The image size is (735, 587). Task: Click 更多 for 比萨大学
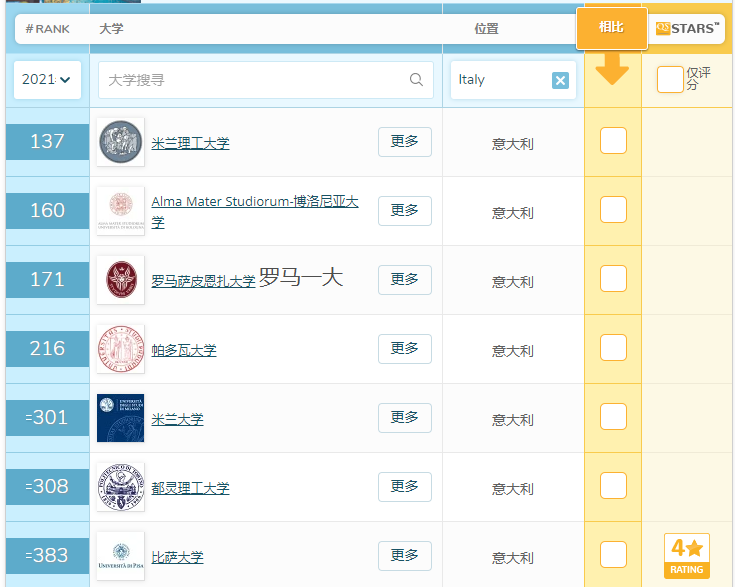click(x=405, y=556)
